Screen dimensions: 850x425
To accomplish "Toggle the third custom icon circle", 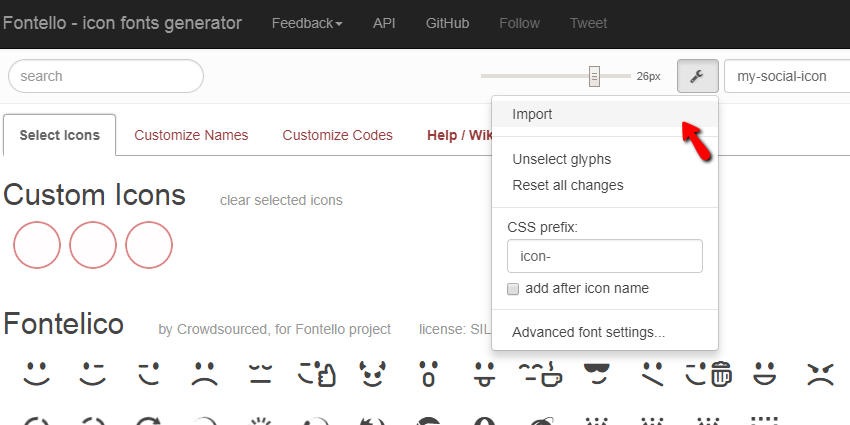I will [149, 245].
